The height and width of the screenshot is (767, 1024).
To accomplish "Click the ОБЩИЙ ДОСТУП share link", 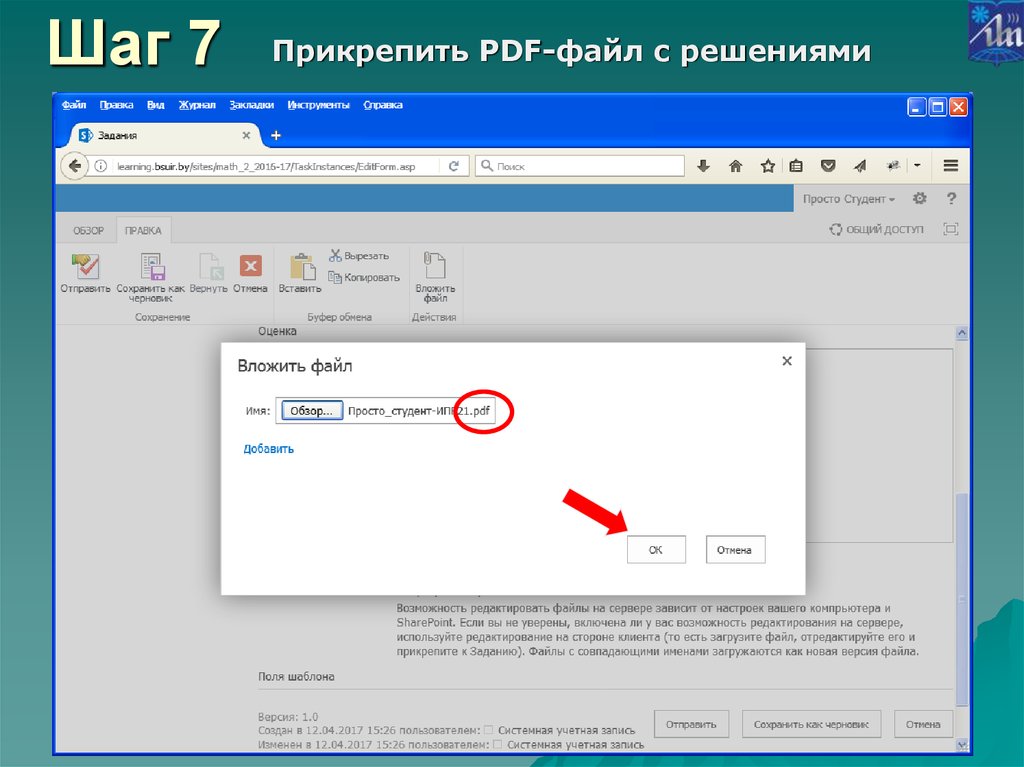I will coord(876,229).
